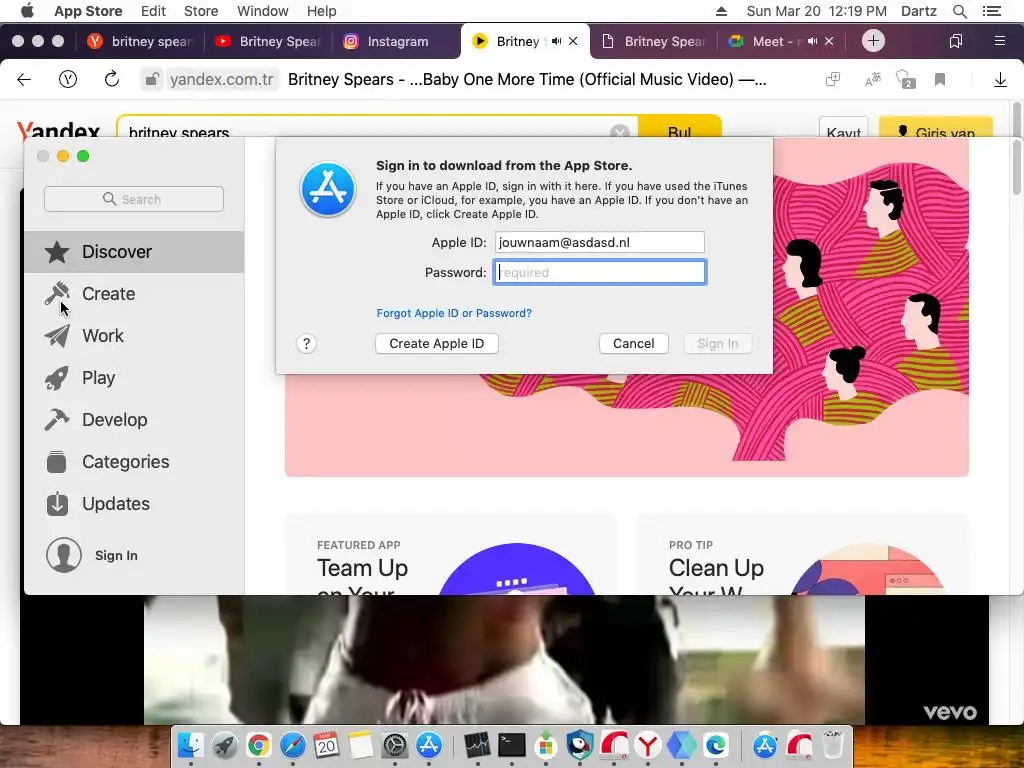Open Microsoft Edge from the Dock
The width and height of the screenshot is (1024, 768).
[x=715, y=745]
